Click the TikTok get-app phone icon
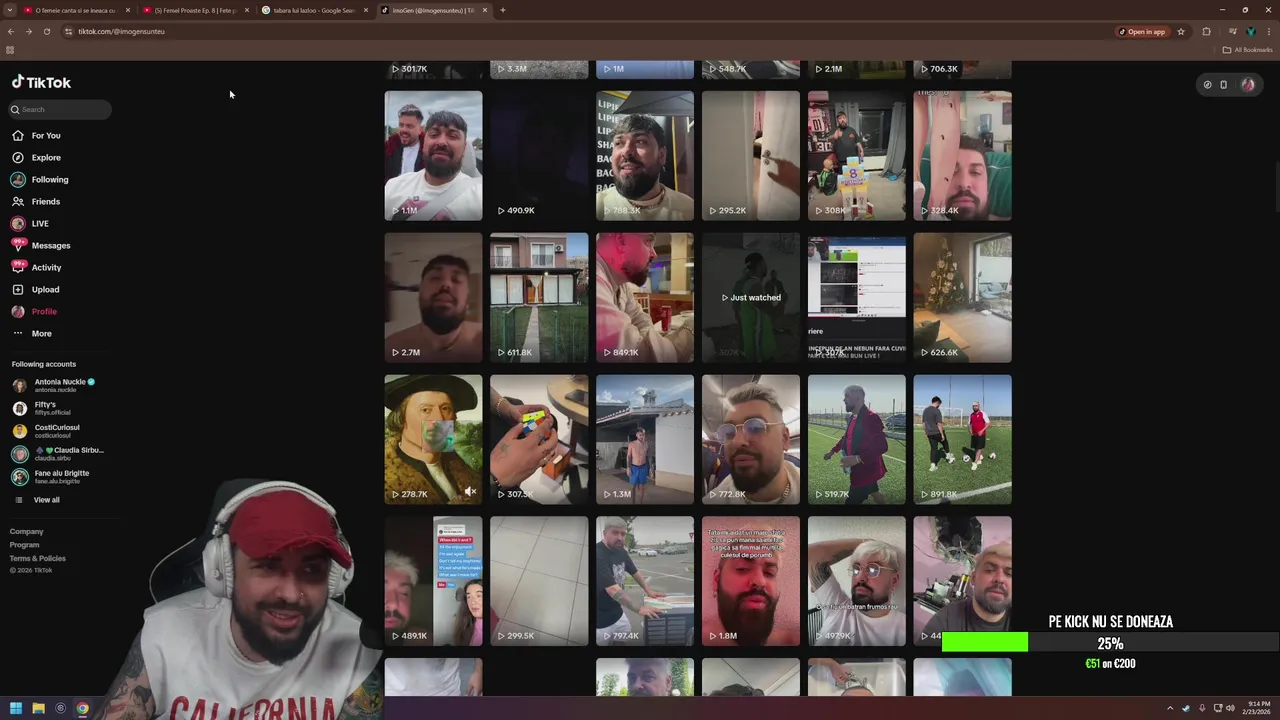 [x=1223, y=85]
